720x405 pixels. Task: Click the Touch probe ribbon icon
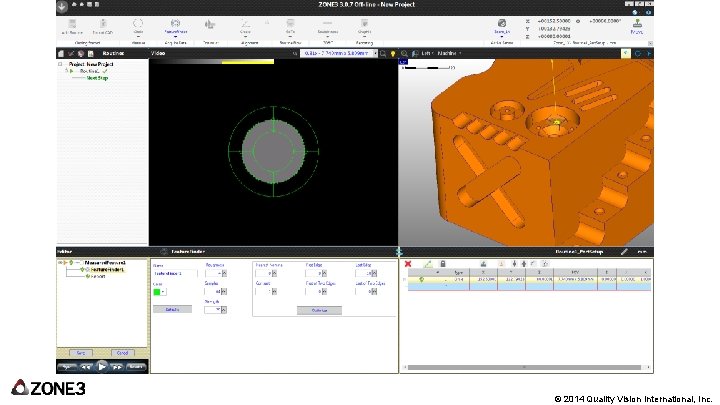(210, 24)
